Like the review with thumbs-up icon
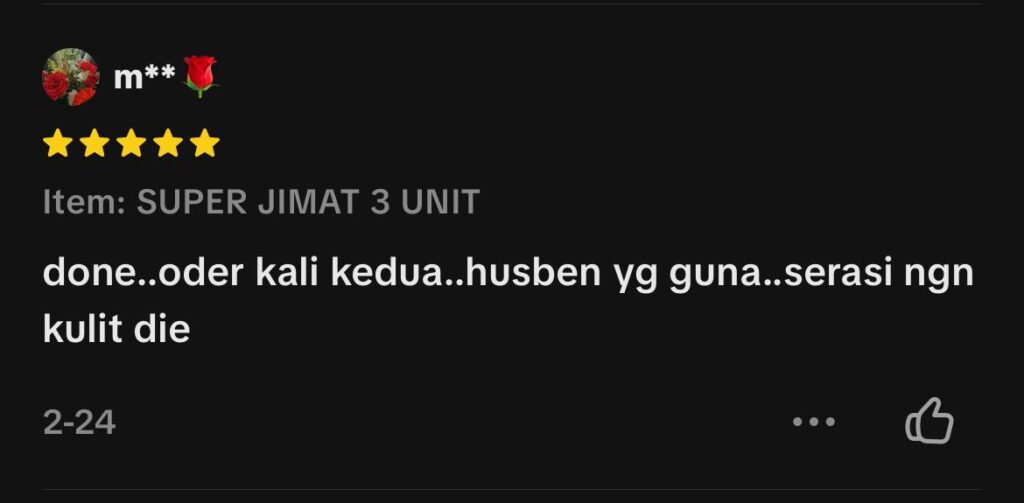1024x503 pixels. tap(929, 421)
